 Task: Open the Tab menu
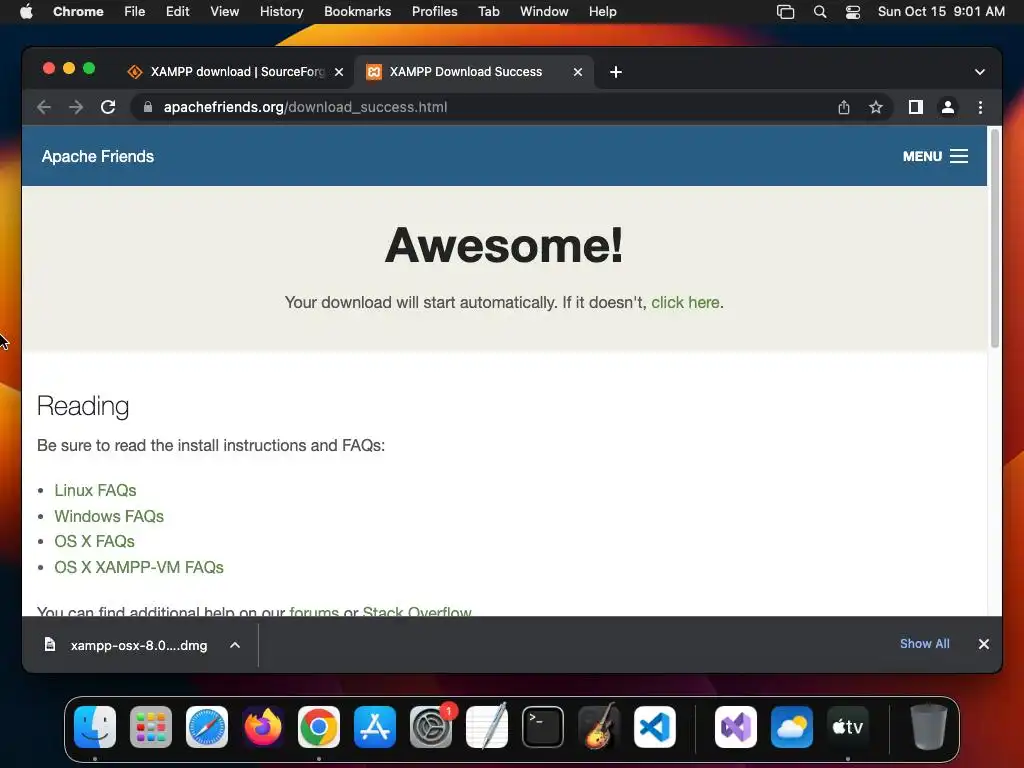(488, 12)
